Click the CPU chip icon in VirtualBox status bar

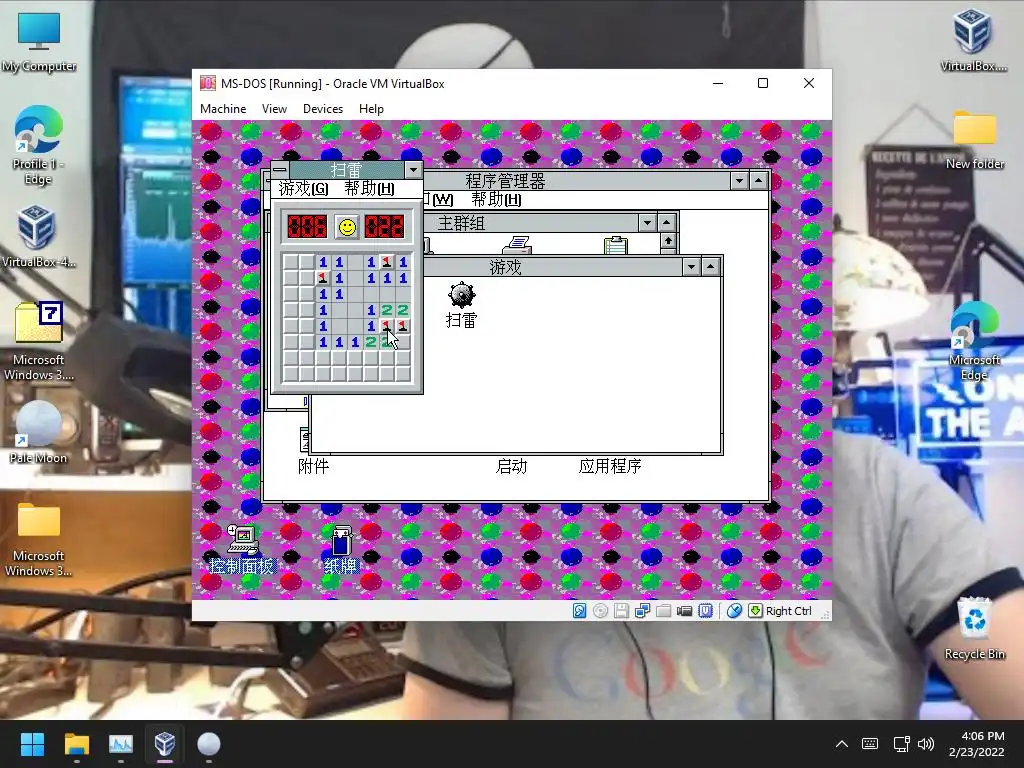(x=705, y=611)
